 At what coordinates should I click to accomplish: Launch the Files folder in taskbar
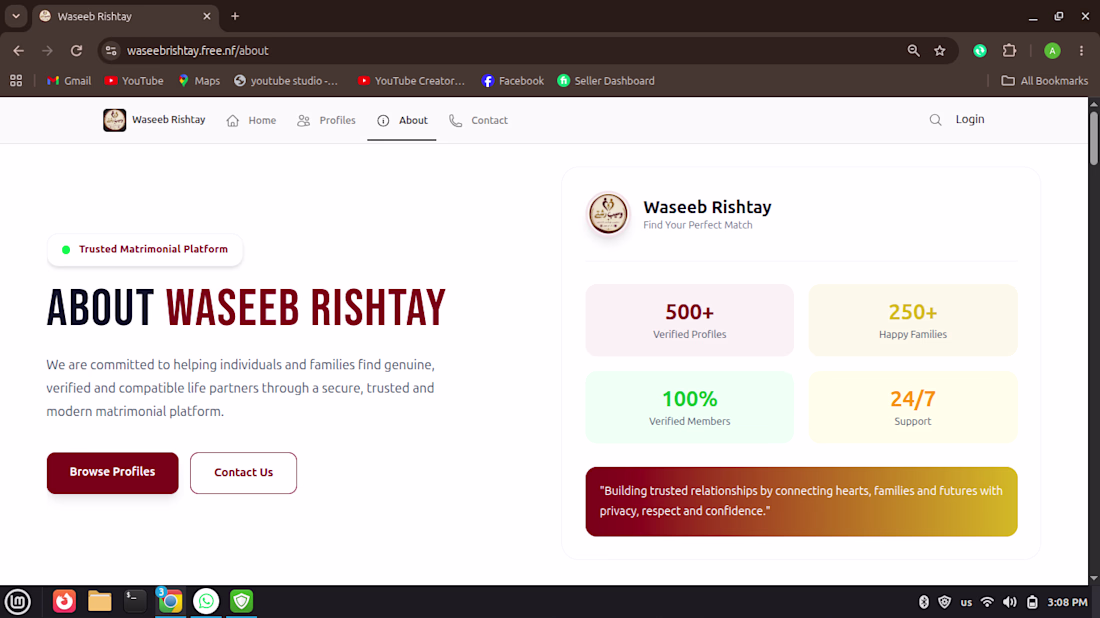[x=100, y=601]
